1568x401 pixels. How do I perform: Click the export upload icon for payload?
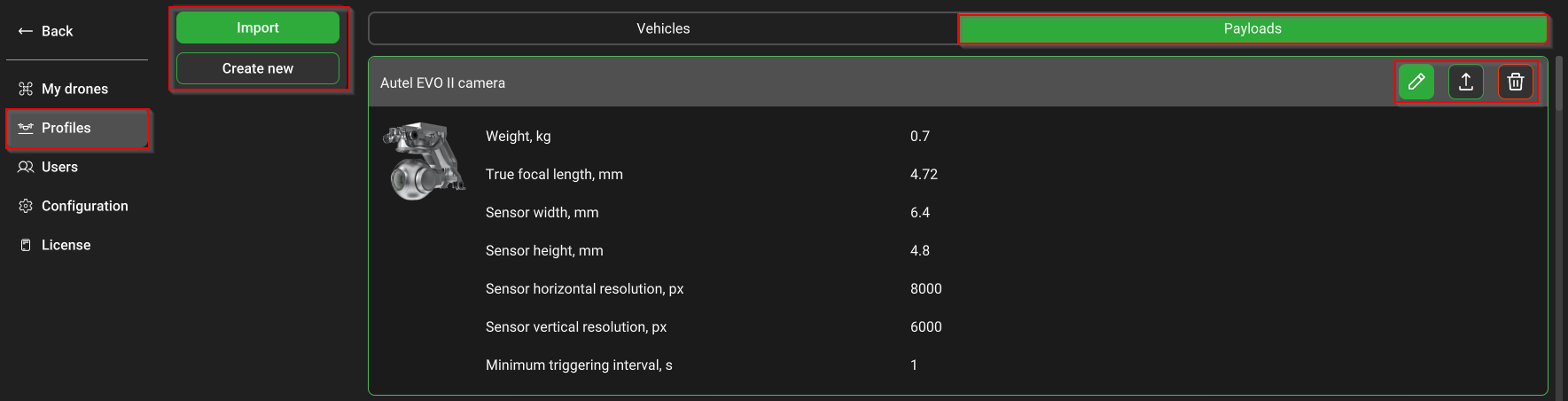pyautogui.click(x=1466, y=83)
